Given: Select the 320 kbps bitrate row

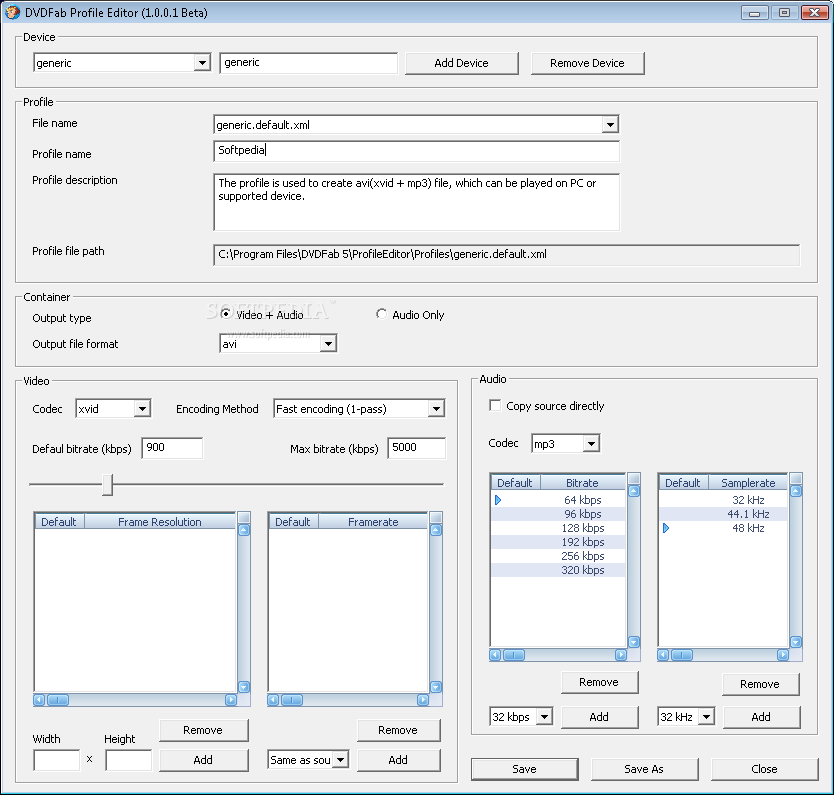Looking at the screenshot, I should tap(558, 570).
